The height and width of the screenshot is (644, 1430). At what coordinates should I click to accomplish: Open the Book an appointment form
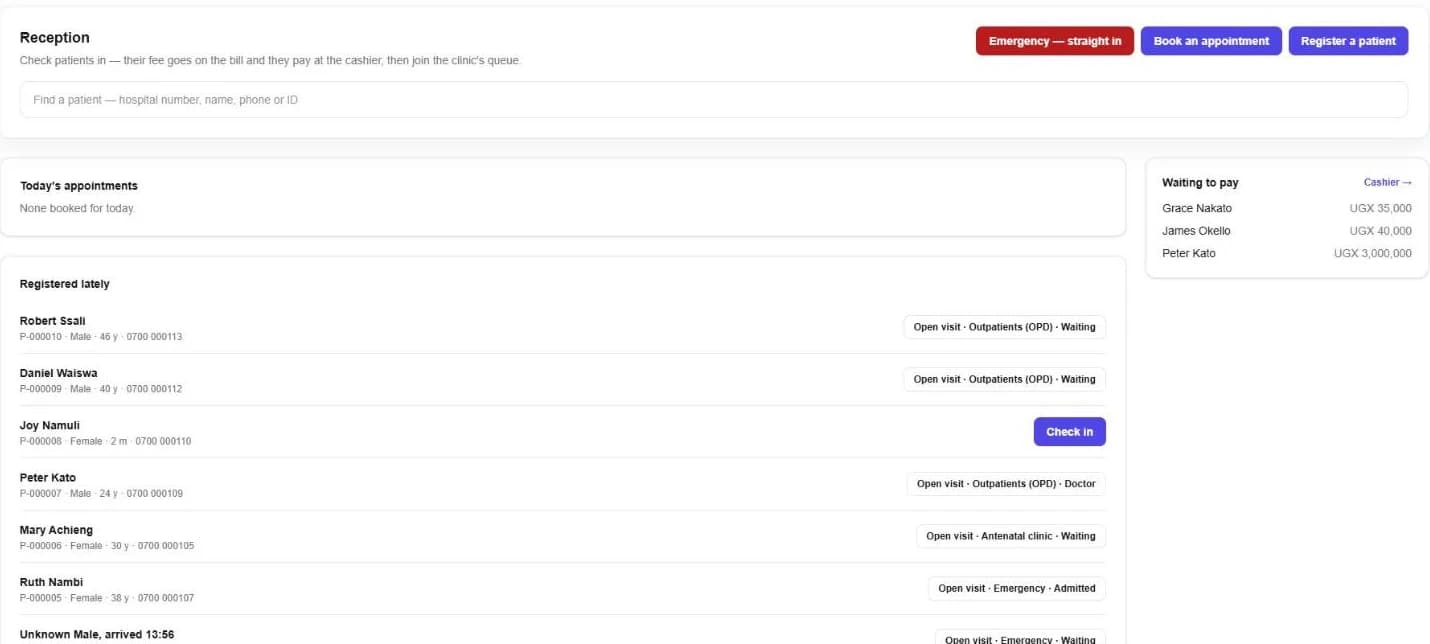(1211, 41)
